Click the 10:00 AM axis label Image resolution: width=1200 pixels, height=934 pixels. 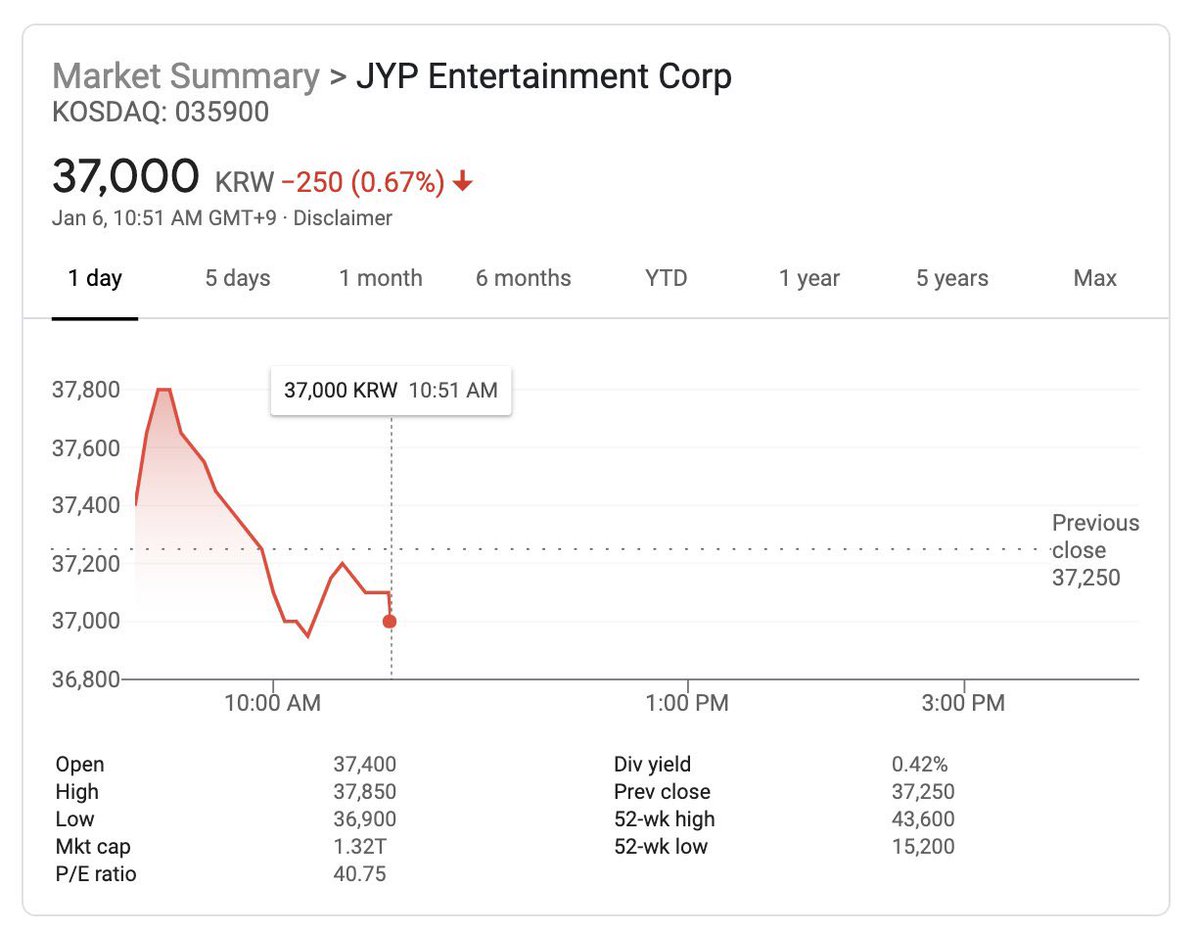pos(273,703)
